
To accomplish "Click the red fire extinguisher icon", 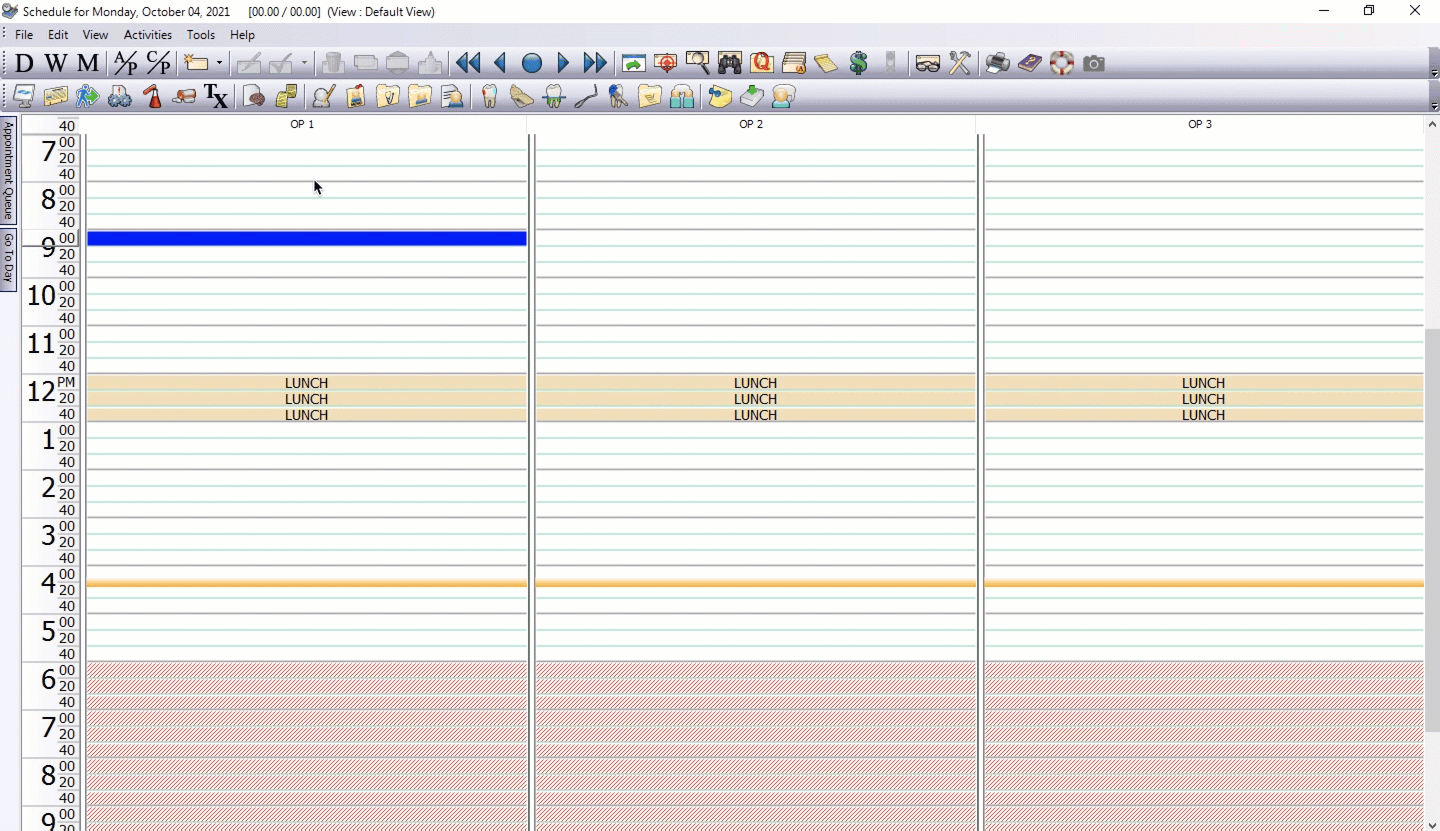I will [x=152, y=96].
